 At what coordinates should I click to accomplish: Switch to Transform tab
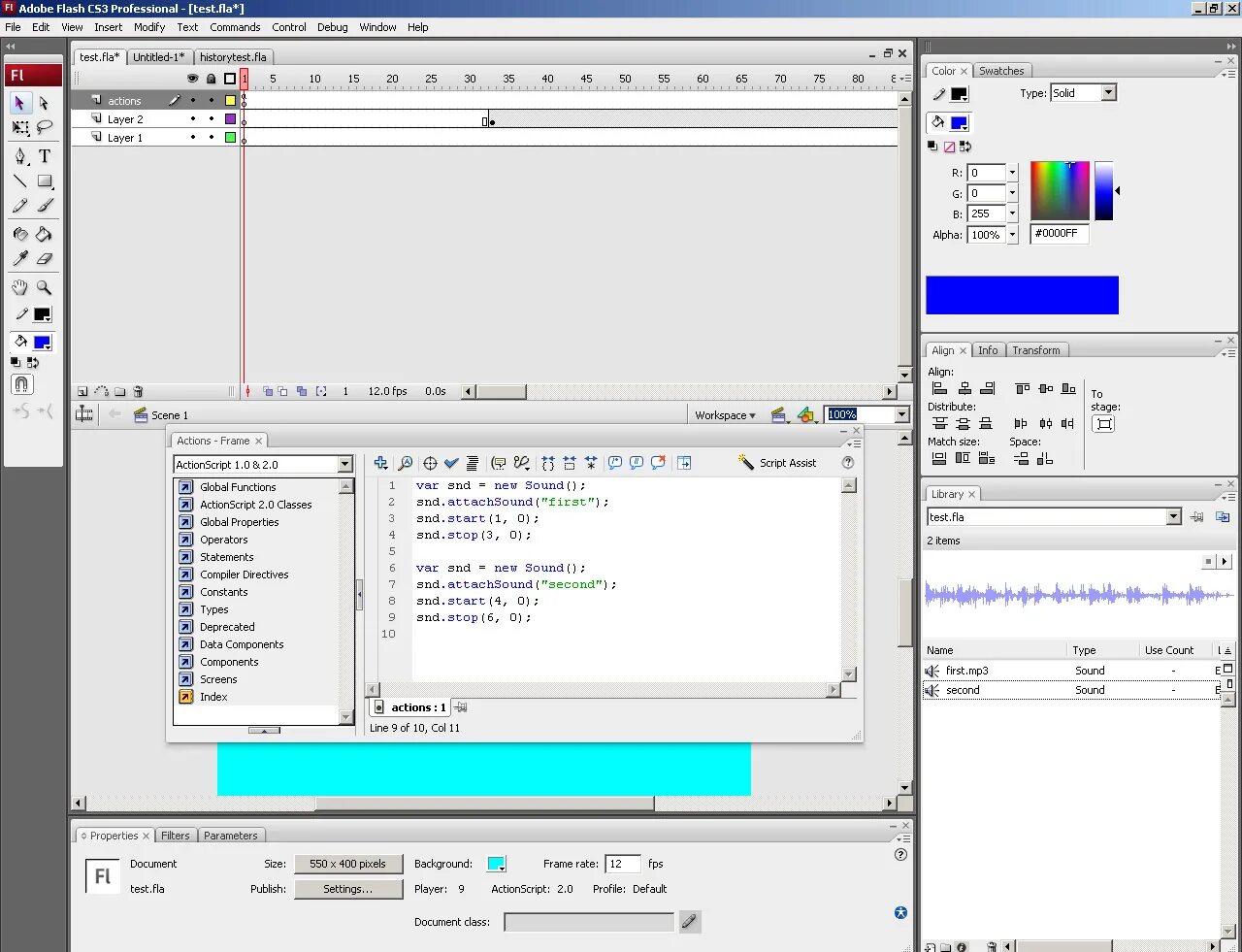pos(1036,350)
